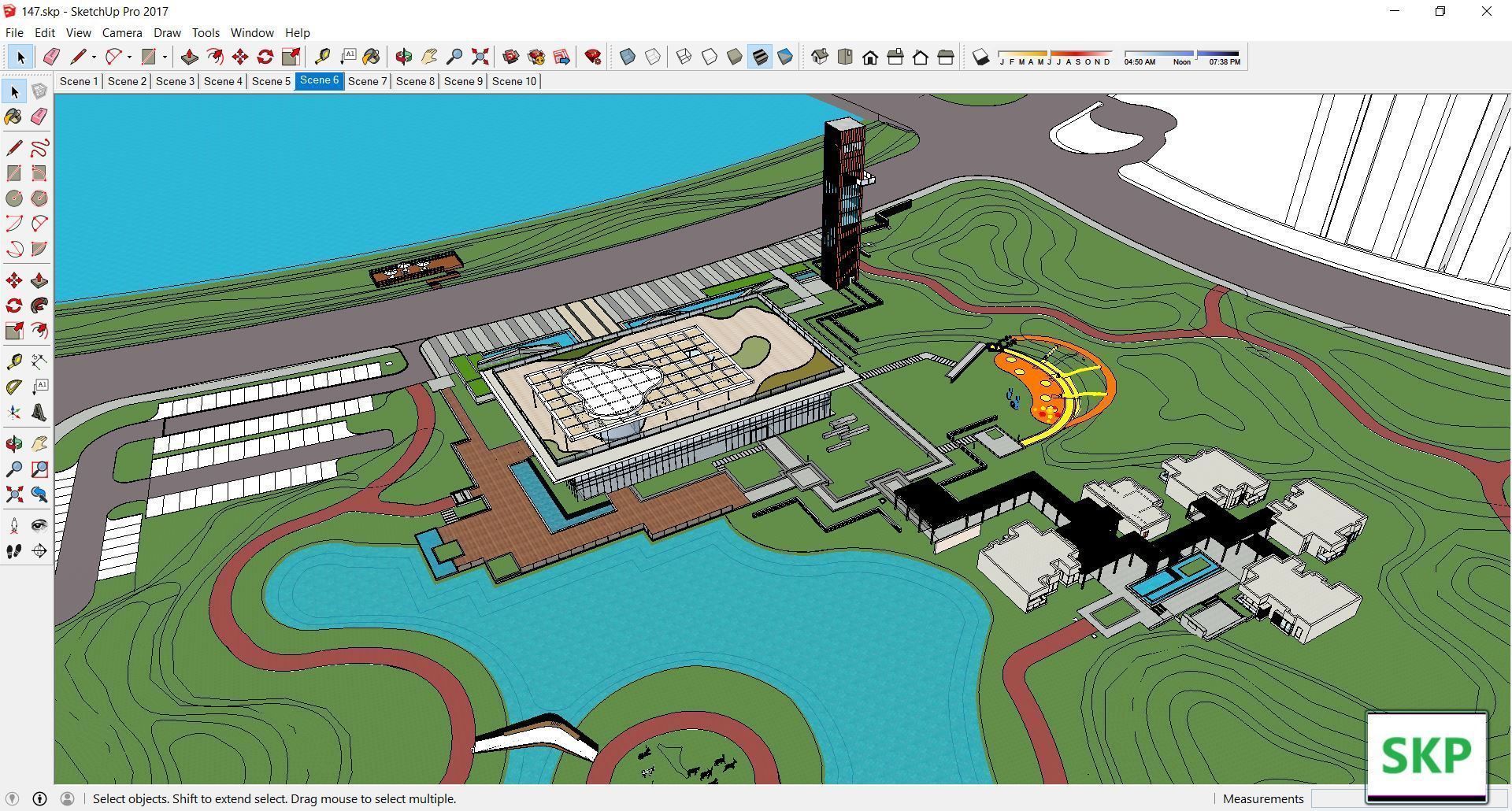This screenshot has width=1512, height=811.
Task: Open the Tools menu
Action: point(206,32)
